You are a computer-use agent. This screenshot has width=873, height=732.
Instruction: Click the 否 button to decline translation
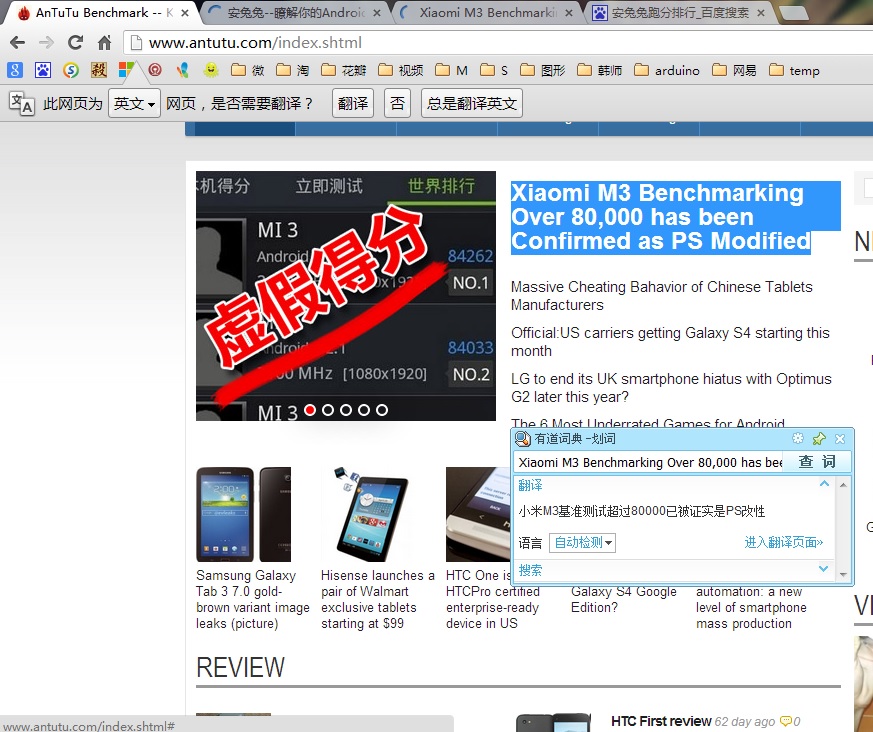(398, 104)
